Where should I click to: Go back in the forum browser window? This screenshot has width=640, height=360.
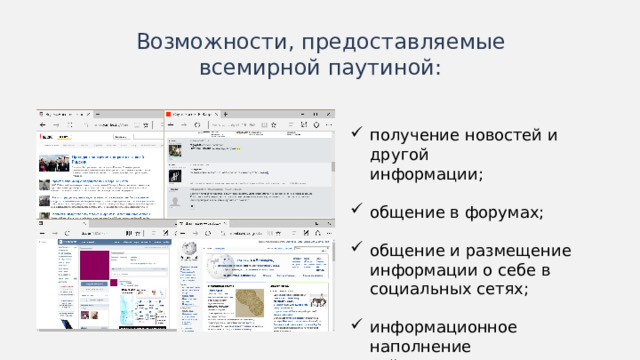pos(171,125)
